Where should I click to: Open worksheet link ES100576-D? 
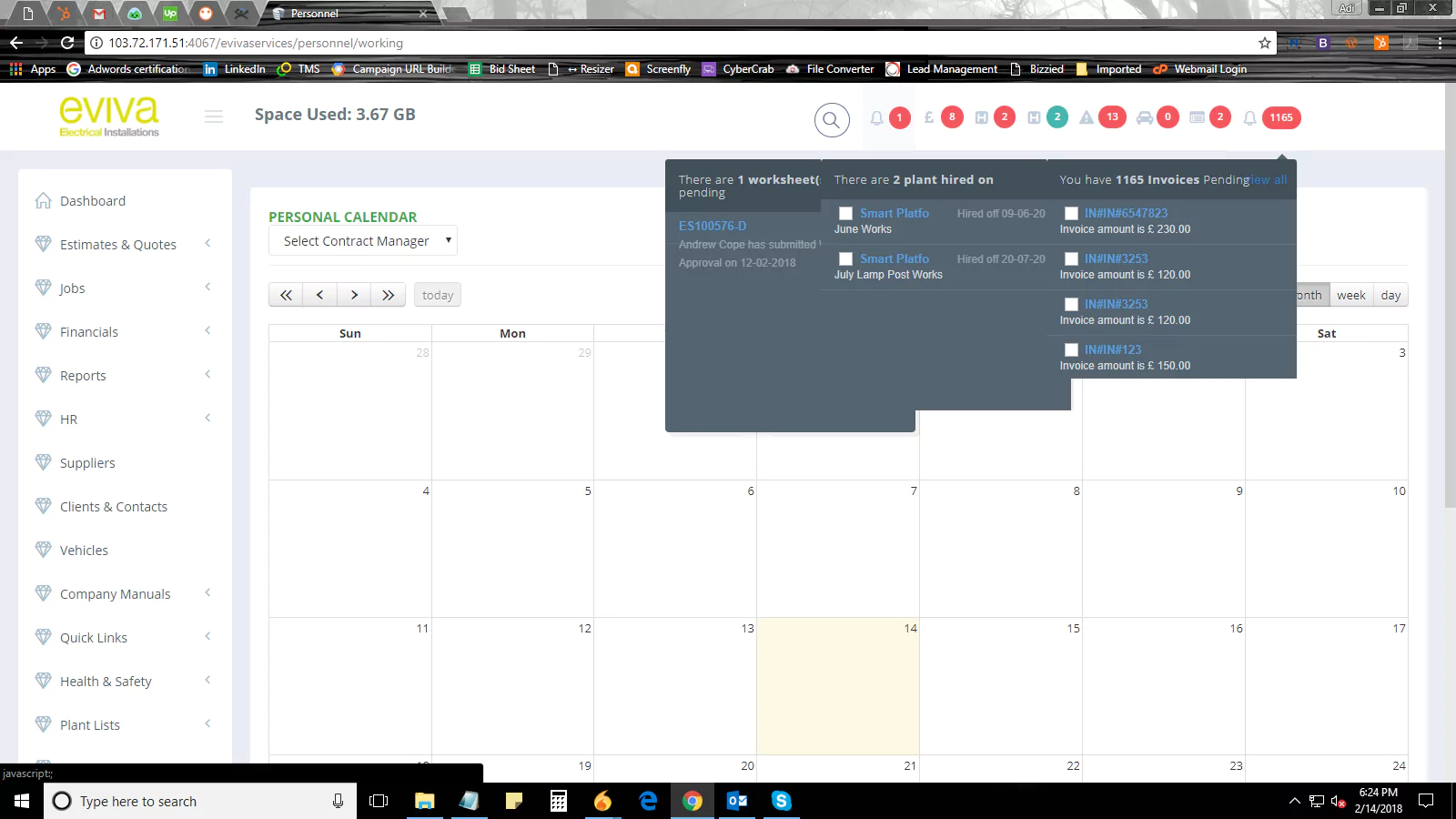713,226
